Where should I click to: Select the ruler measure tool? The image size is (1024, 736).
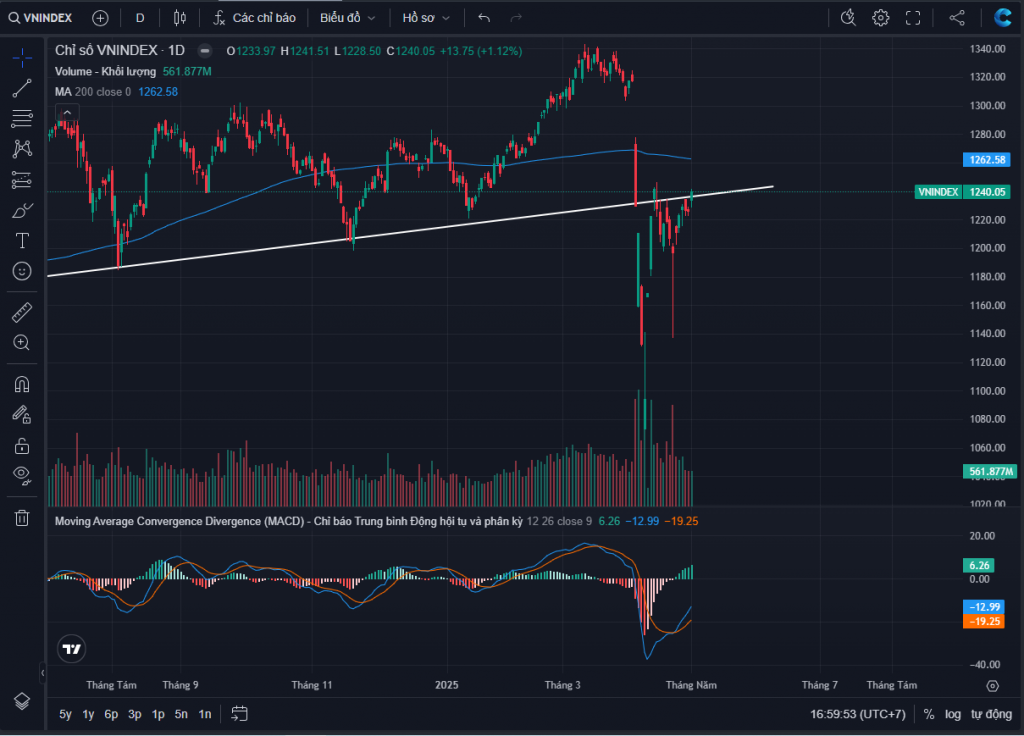pos(22,313)
